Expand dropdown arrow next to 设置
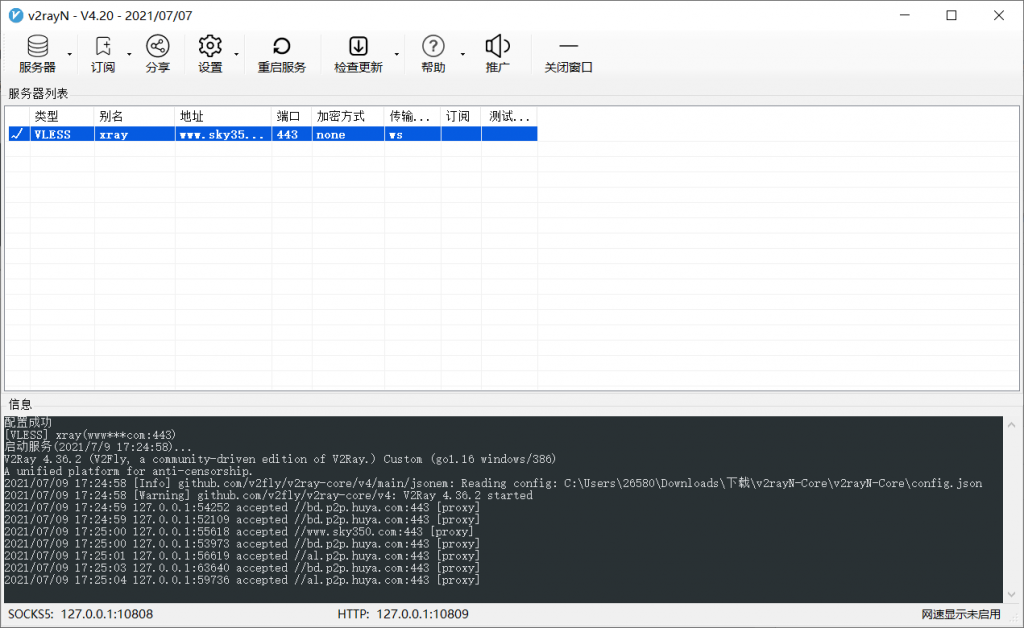The height and width of the screenshot is (628, 1024). click(x=236, y=54)
